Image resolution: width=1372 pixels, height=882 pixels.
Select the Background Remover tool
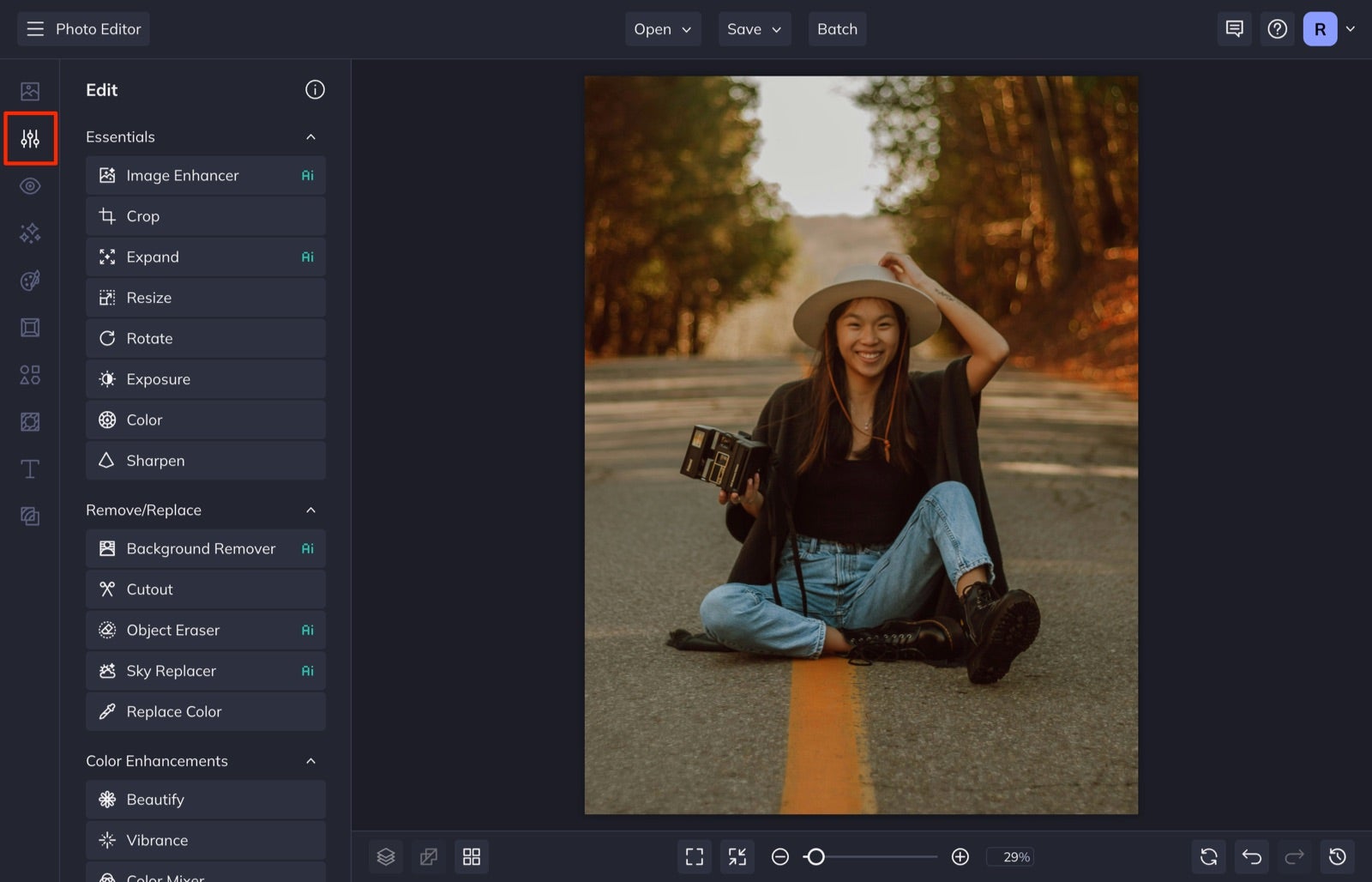pos(205,547)
